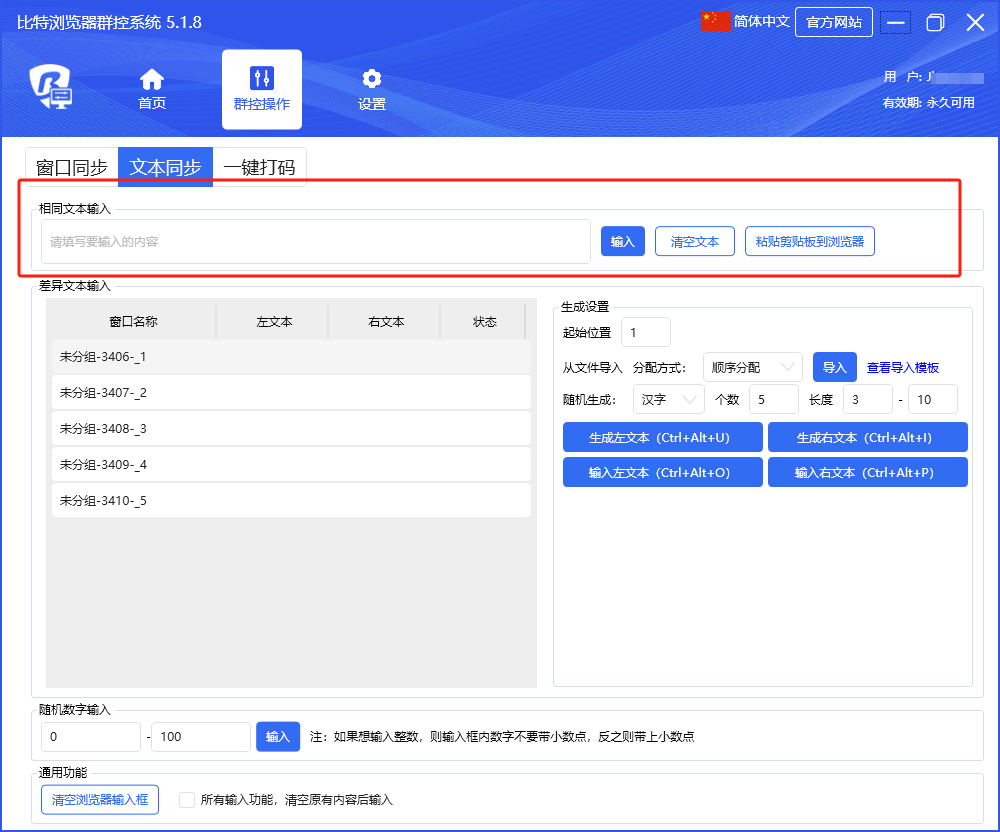Screen dimensions: 1000x832
Task: Close the app with the X icon
Action: click(975, 23)
